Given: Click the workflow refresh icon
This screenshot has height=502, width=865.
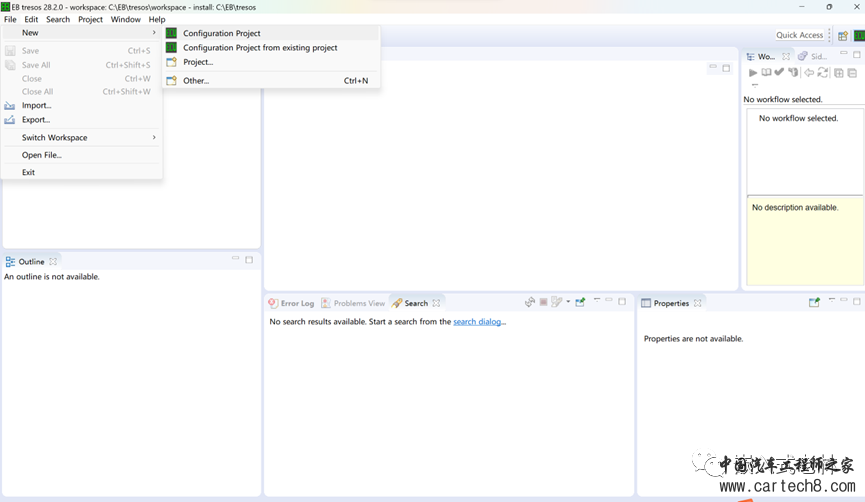Looking at the screenshot, I should 823,73.
